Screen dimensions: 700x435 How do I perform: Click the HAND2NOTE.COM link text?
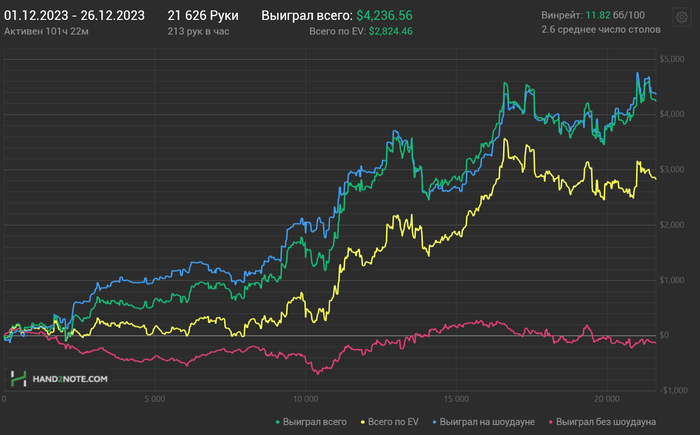pos(70,379)
